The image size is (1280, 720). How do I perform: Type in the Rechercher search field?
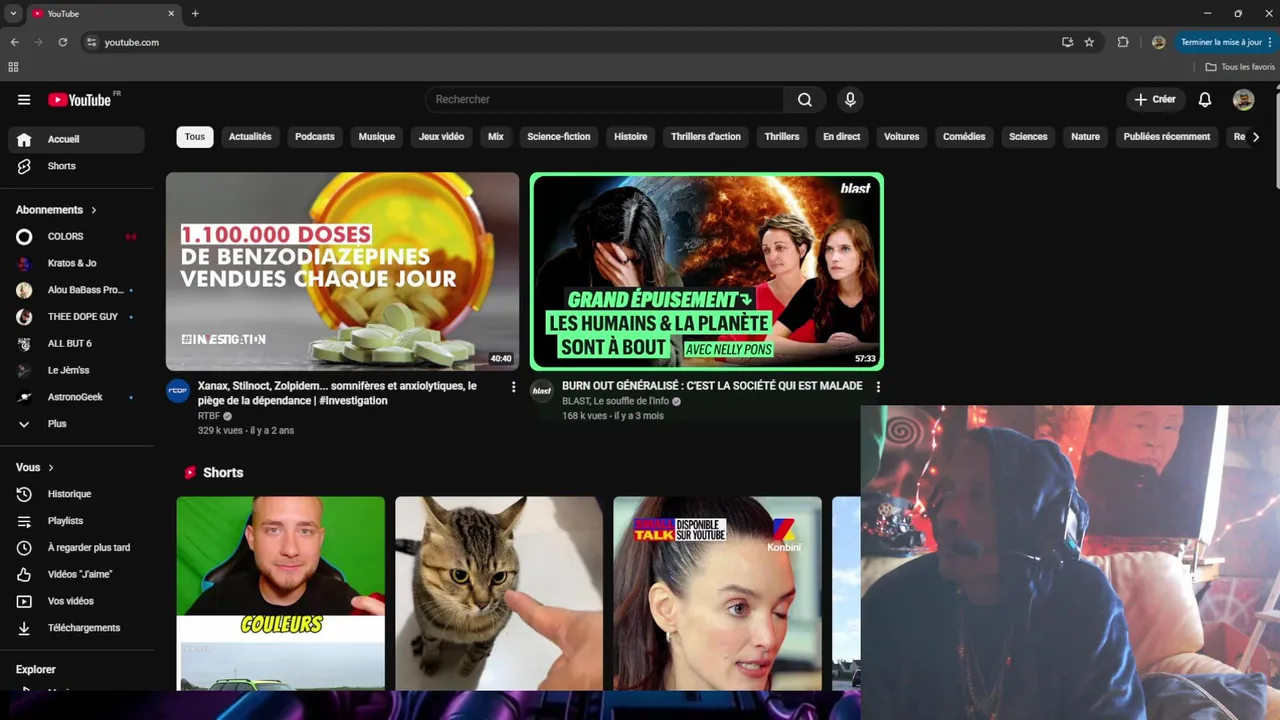tap(605, 99)
